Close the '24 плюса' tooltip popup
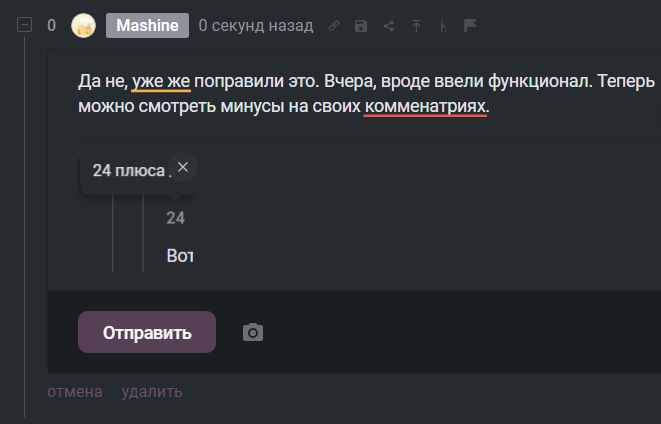The image size is (661, 424). (182, 167)
